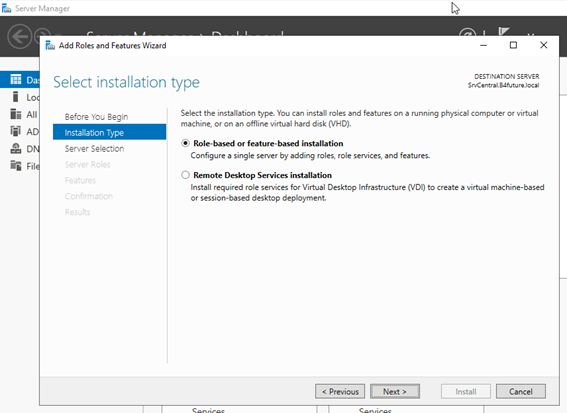This screenshot has width=567, height=413.
Task: Click the Server Manager app icon in the title bar
Action: click(x=7, y=8)
